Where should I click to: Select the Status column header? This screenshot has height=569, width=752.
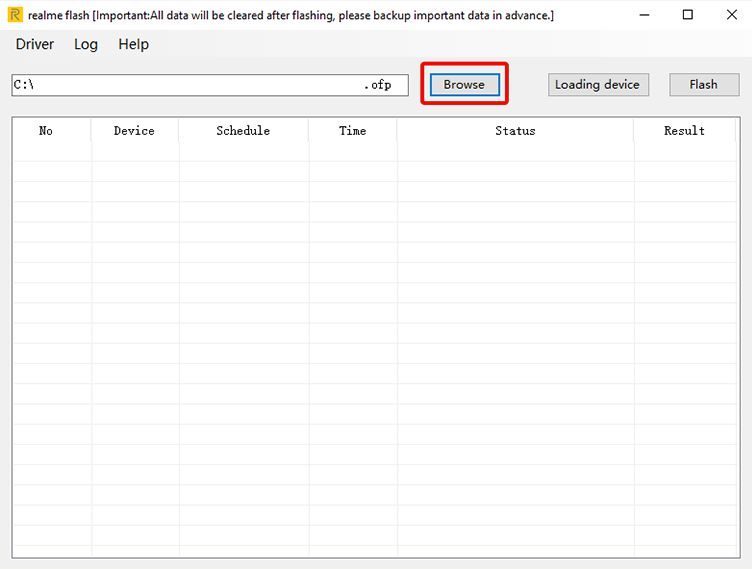[x=515, y=131]
